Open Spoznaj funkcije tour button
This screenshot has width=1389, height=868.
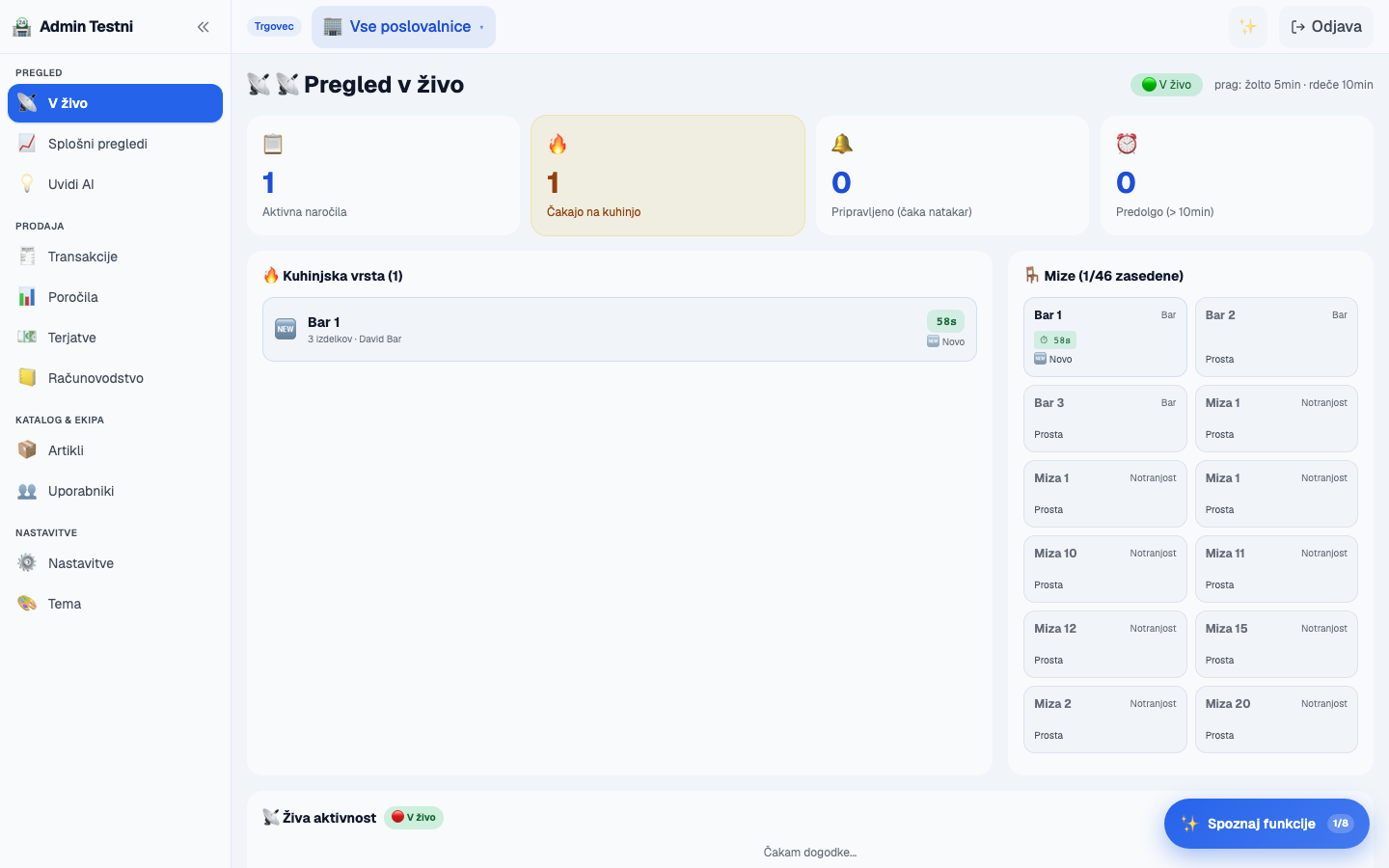[1266, 824]
